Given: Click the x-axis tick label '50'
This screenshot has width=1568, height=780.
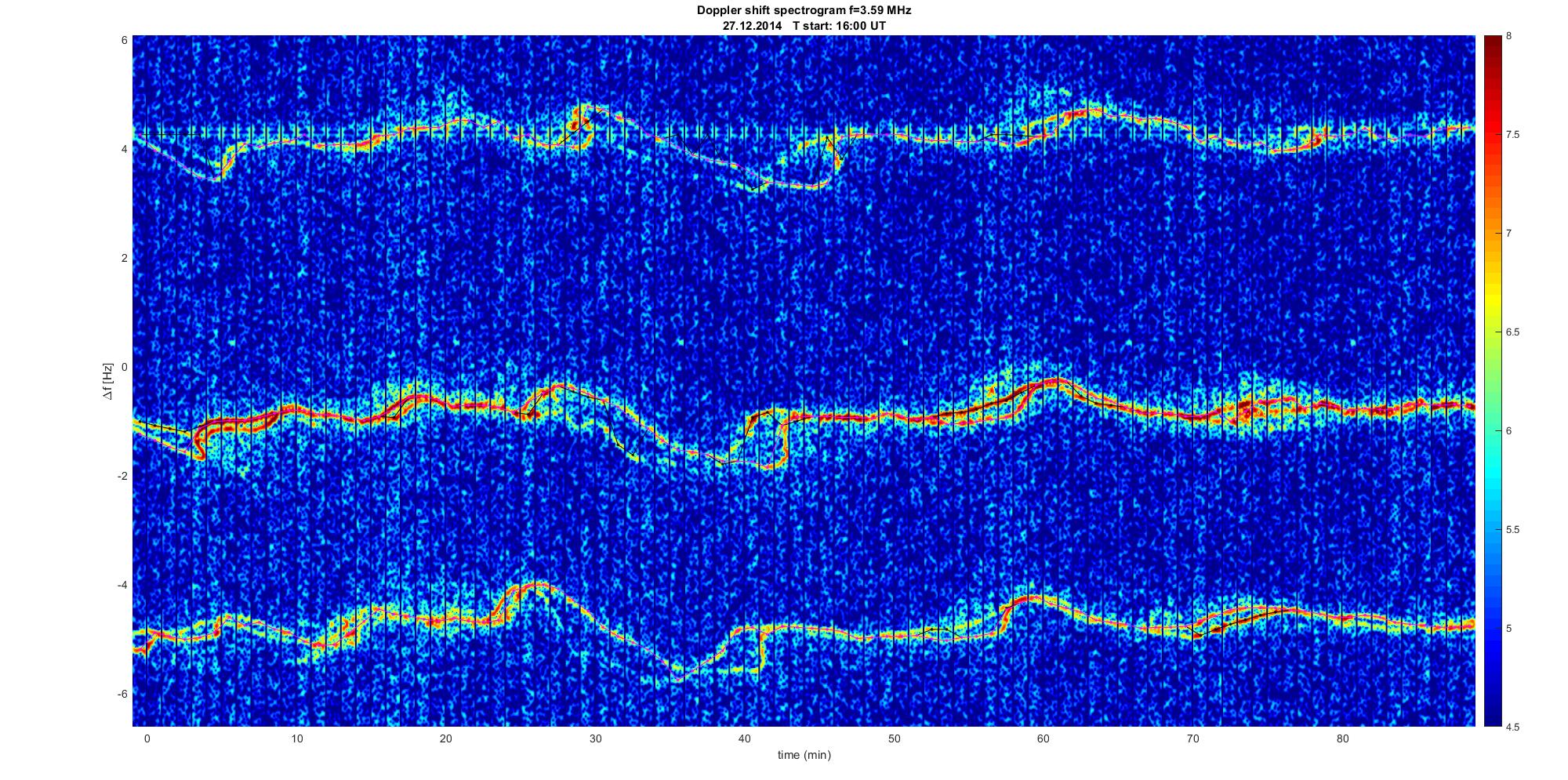Looking at the screenshot, I should pos(894,739).
